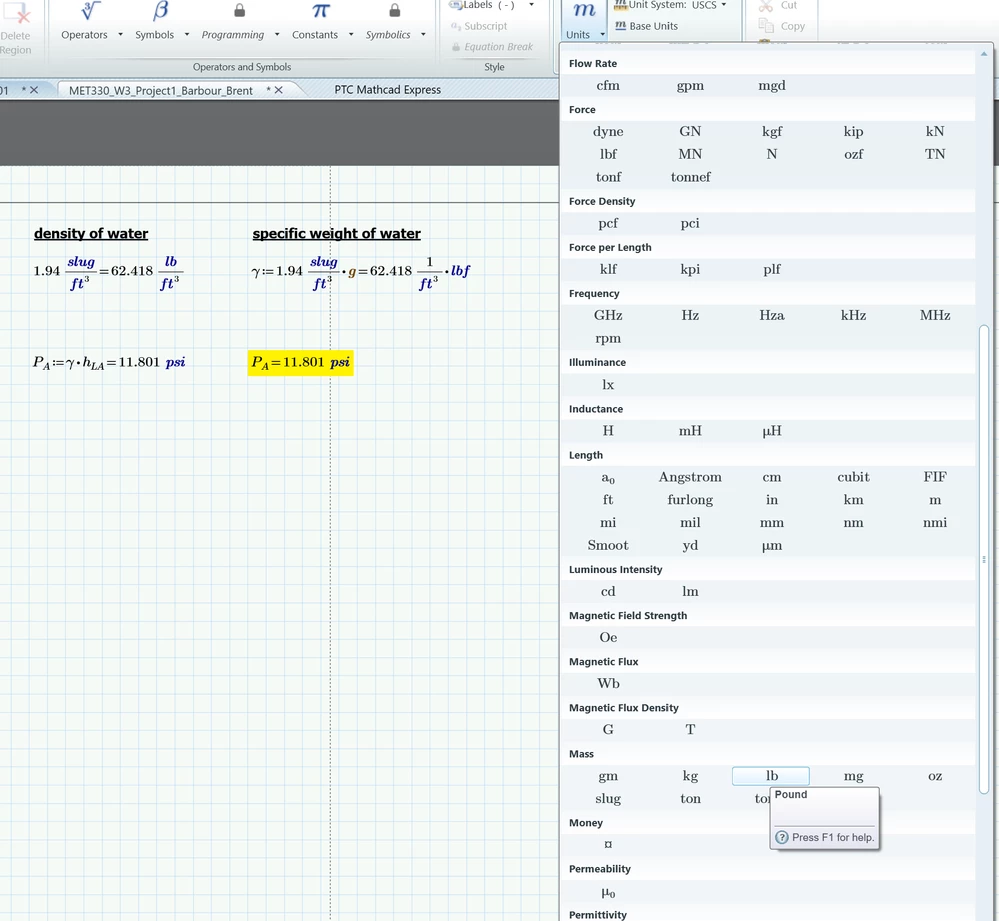The width and height of the screenshot is (999, 921).
Task: Select the cubit length unit
Action: (x=853, y=476)
